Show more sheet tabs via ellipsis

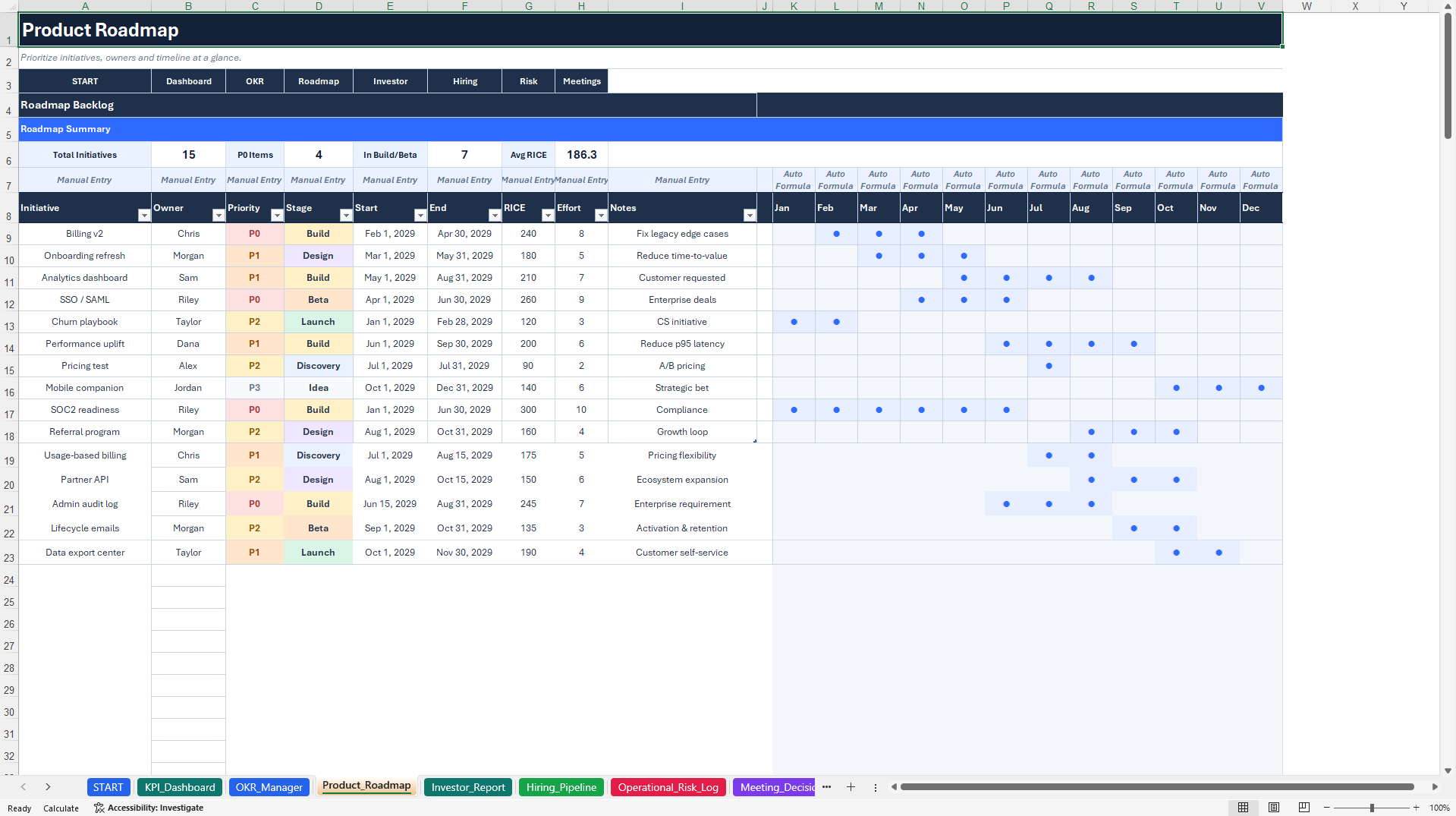[x=826, y=787]
